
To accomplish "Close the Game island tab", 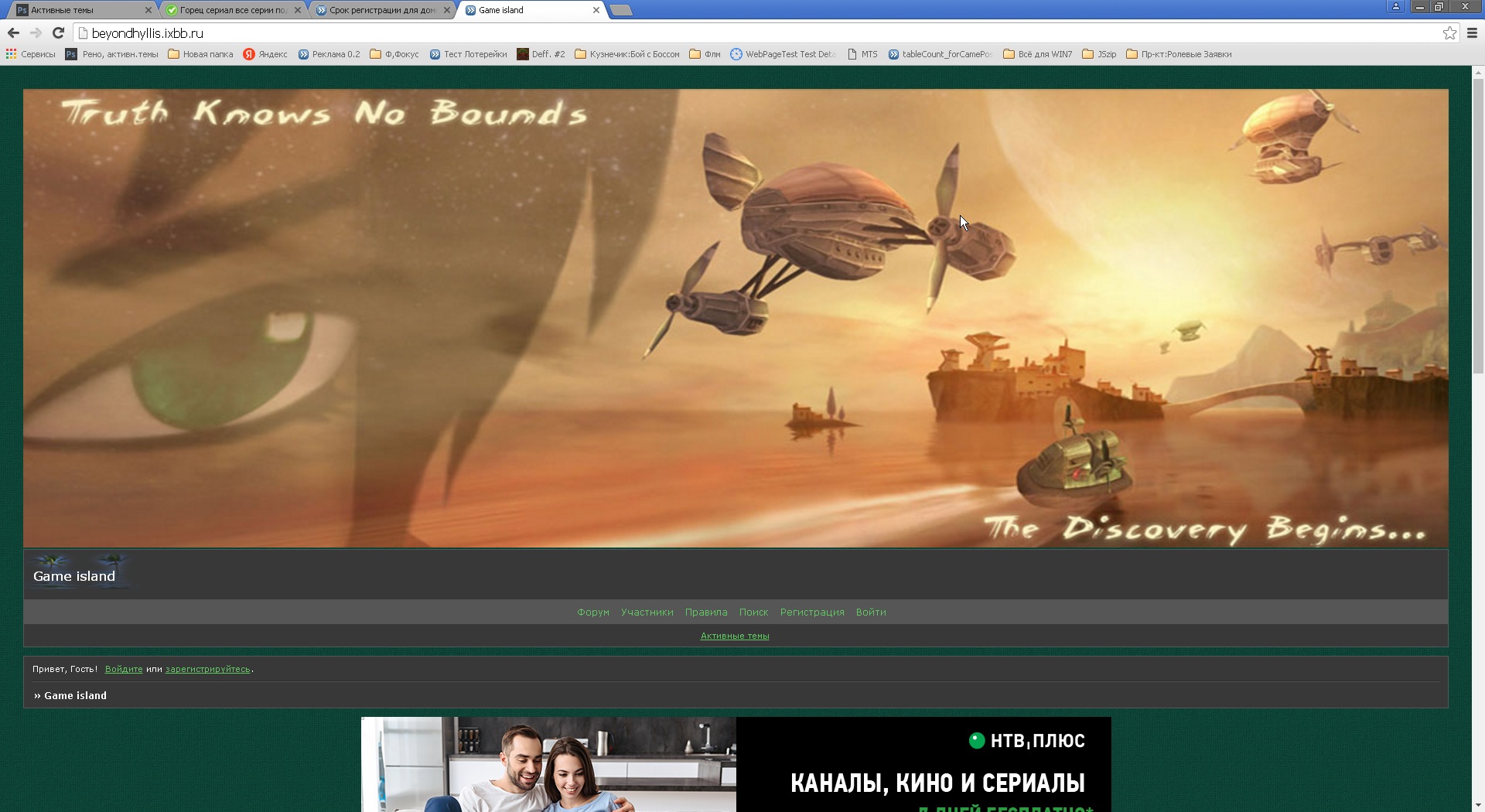I will 596,10.
